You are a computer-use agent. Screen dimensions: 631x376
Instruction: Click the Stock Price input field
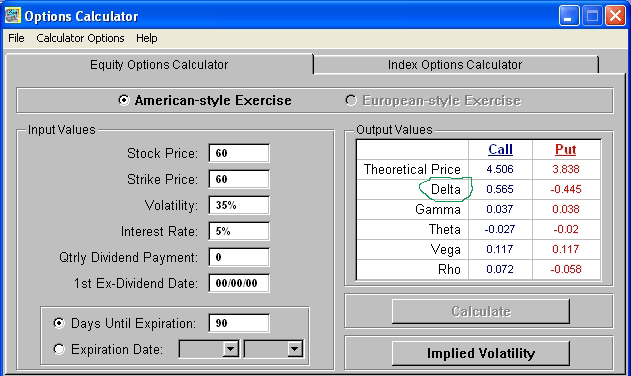pos(239,153)
